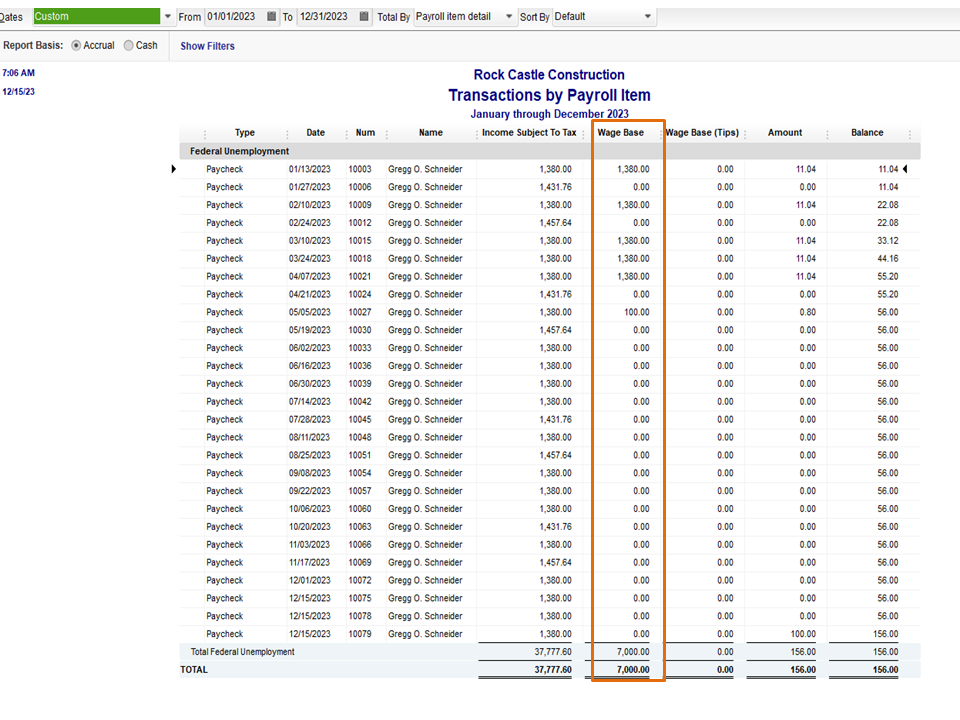The height and width of the screenshot is (720, 960).
Task: Grab the column resize handle before Type
Action: point(205,133)
